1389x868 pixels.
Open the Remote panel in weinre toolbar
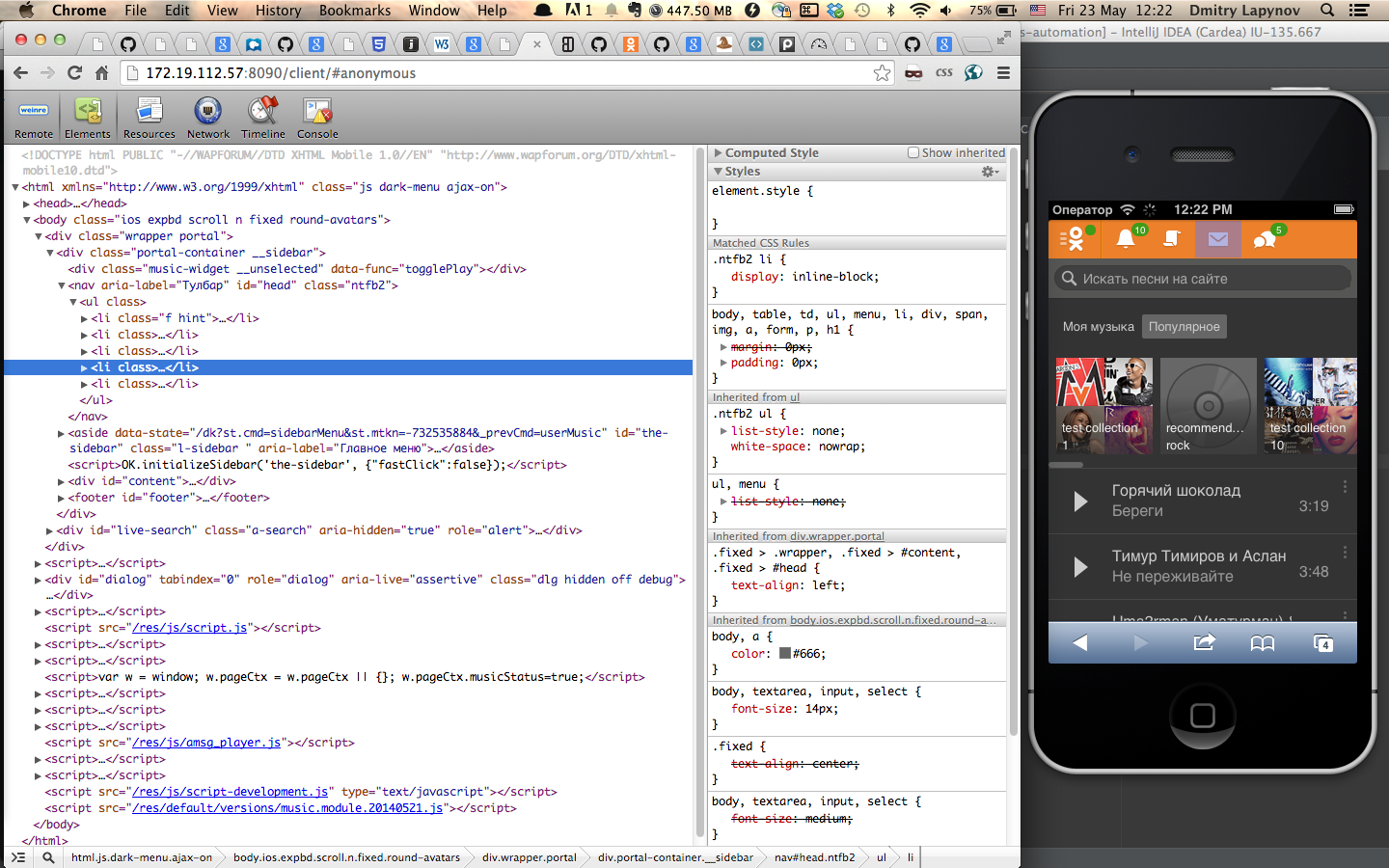(x=34, y=119)
